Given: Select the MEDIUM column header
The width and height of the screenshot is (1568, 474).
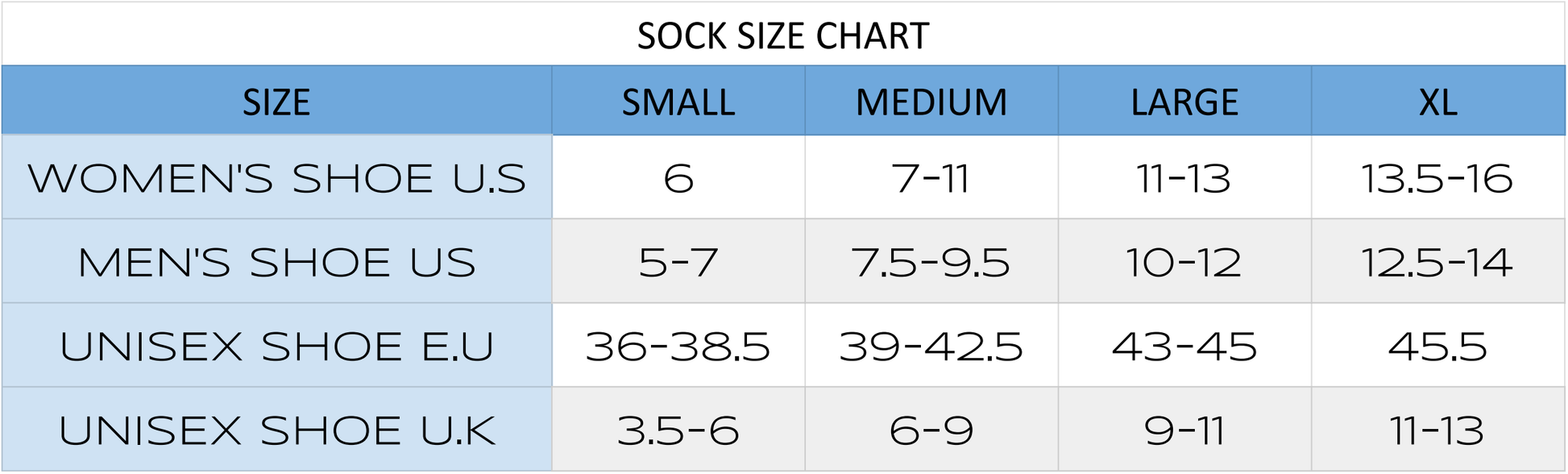Looking at the screenshot, I should pos(931,102).
